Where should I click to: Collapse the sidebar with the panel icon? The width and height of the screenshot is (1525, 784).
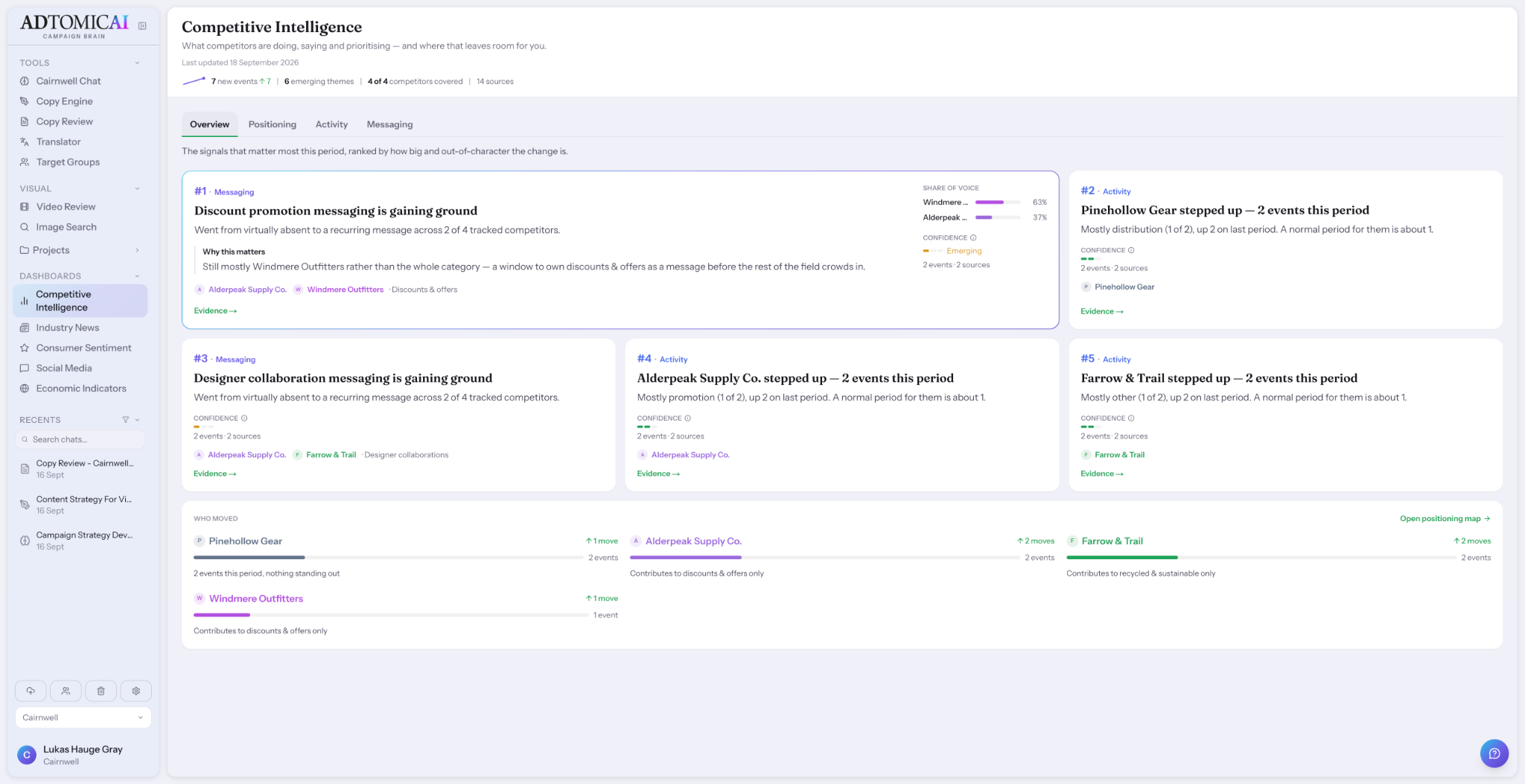(142, 26)
